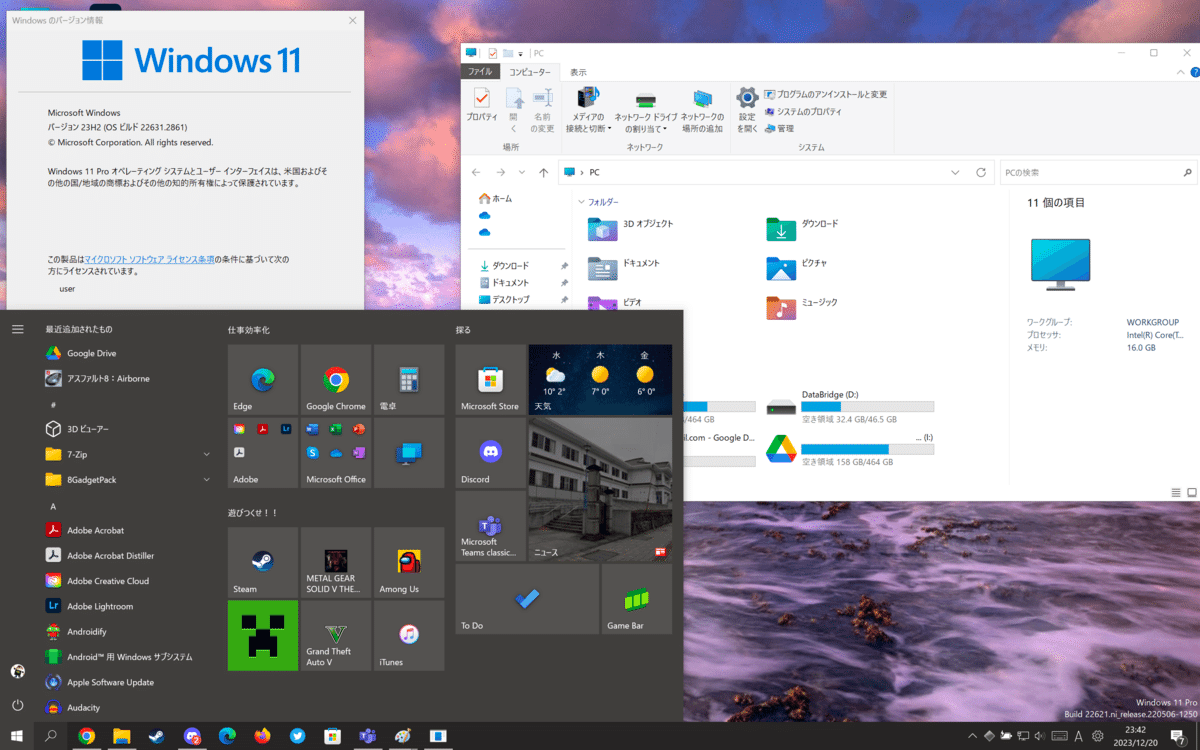This screenshot has width=1200, height=750.
Task: Click 設定を開く gear in Explorer ribbon
Action: (x=747, y=110)
